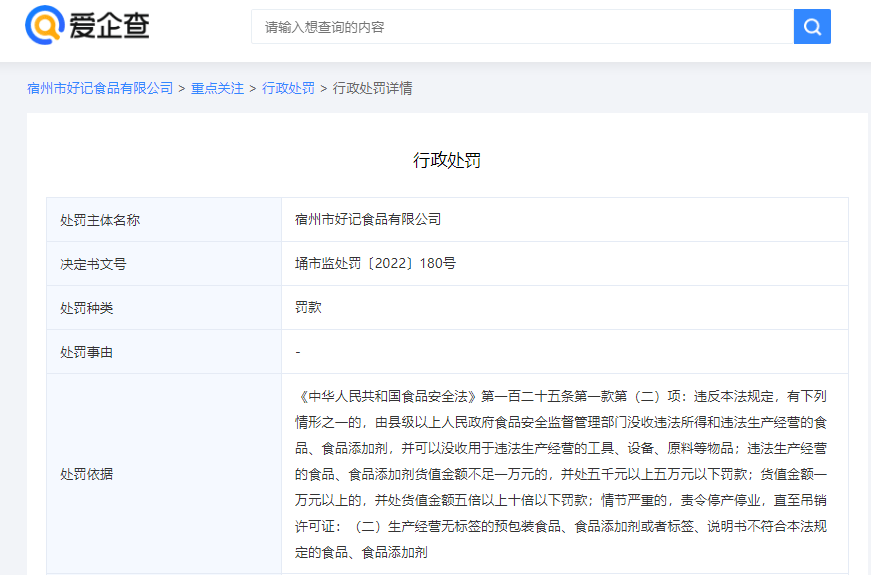Click company name value in penalty table
871x575 pixels.
pyautogui.click(x=368, y=219)
